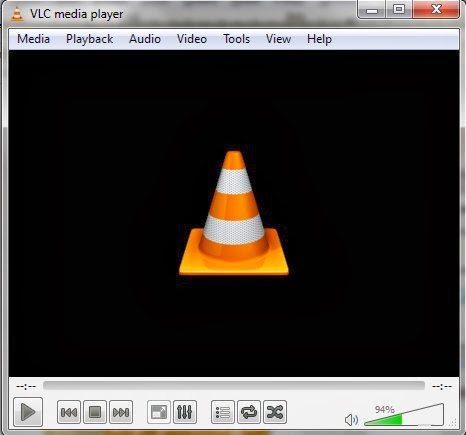The image size is (466, 435).
Task: Open the Audio menu
Action: (145, 39)
